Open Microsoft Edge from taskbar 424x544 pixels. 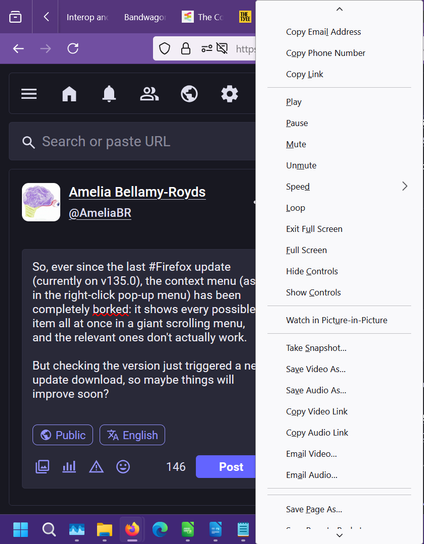[160, 530]
